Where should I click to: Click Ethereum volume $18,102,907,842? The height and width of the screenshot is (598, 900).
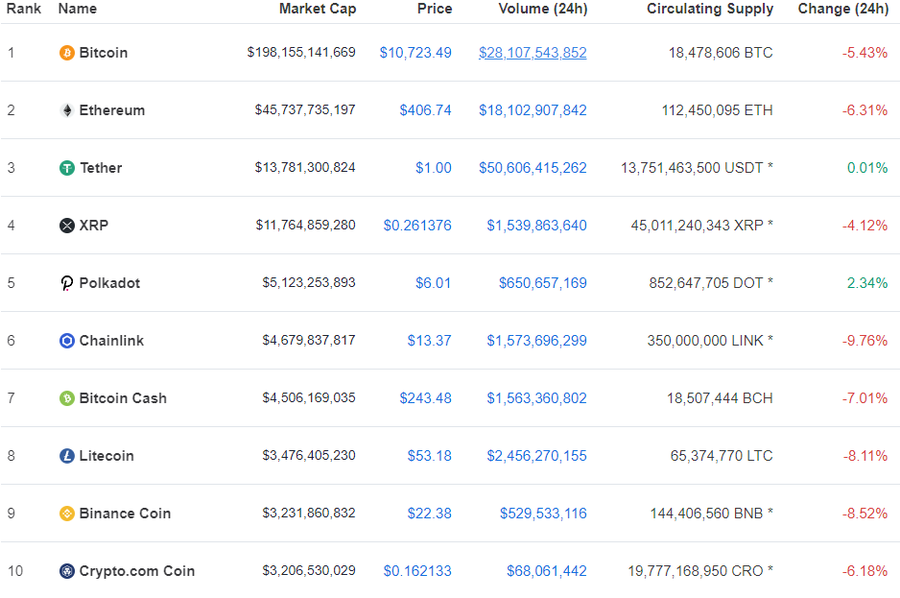[x=533, y=110]
